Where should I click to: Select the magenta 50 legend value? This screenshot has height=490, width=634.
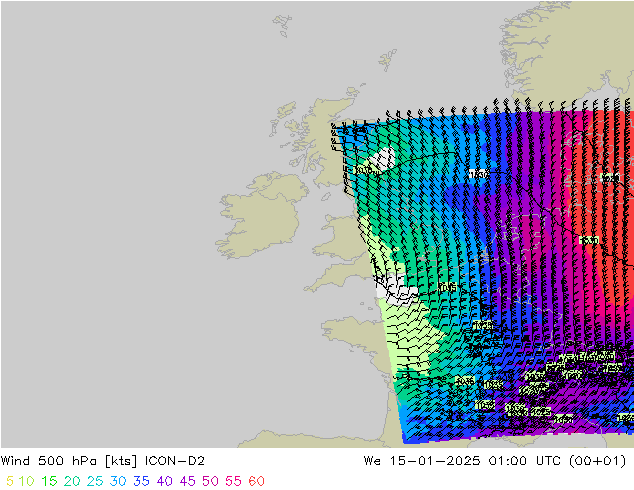pyautogui.click(x=210, y=481)
